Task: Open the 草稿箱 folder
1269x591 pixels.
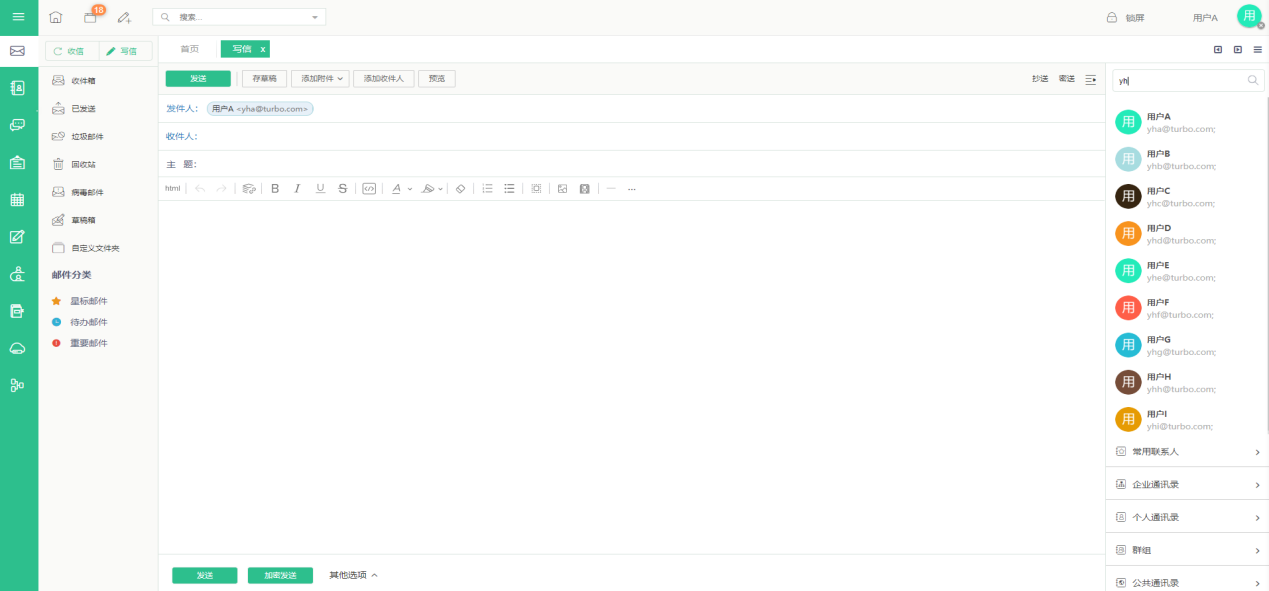Action: [x=84, y=220]
